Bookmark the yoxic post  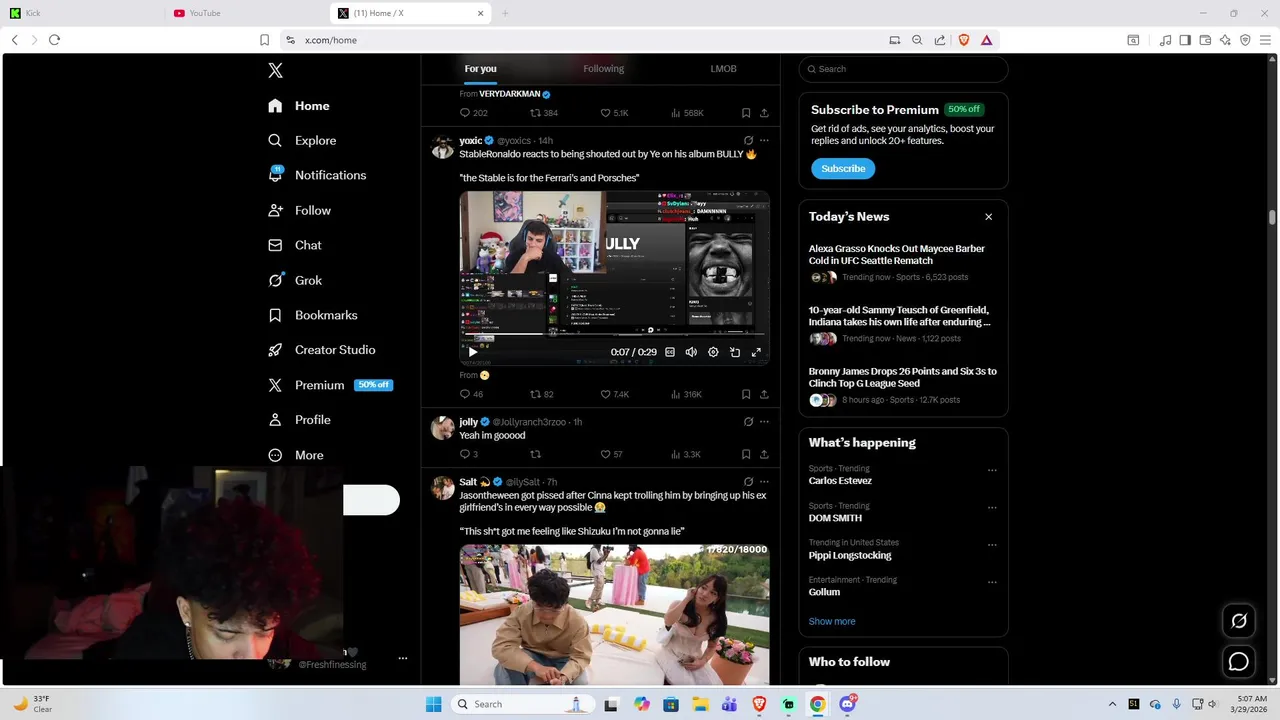[746, 394]
